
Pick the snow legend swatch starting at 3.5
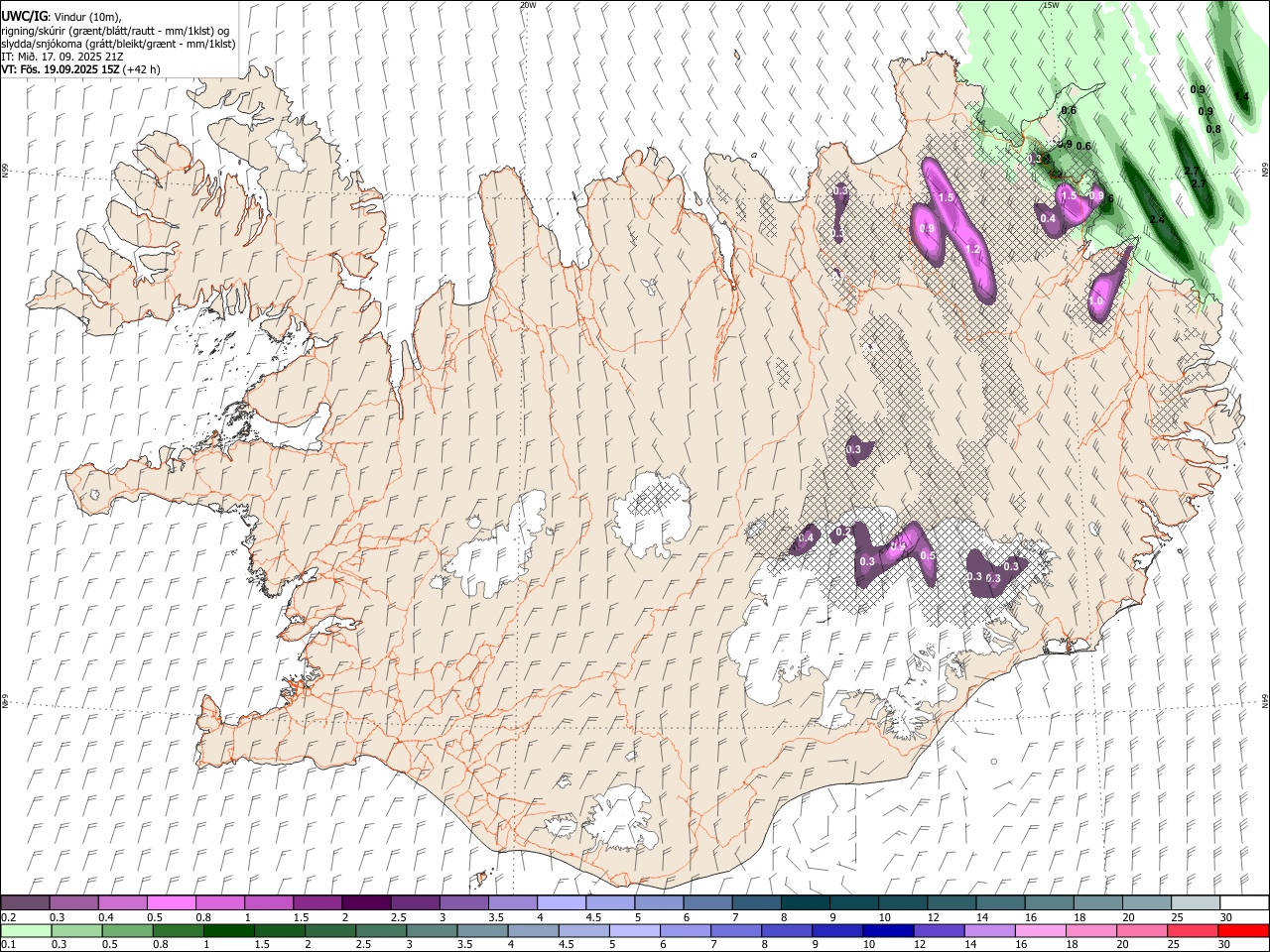tap(512, 902)
